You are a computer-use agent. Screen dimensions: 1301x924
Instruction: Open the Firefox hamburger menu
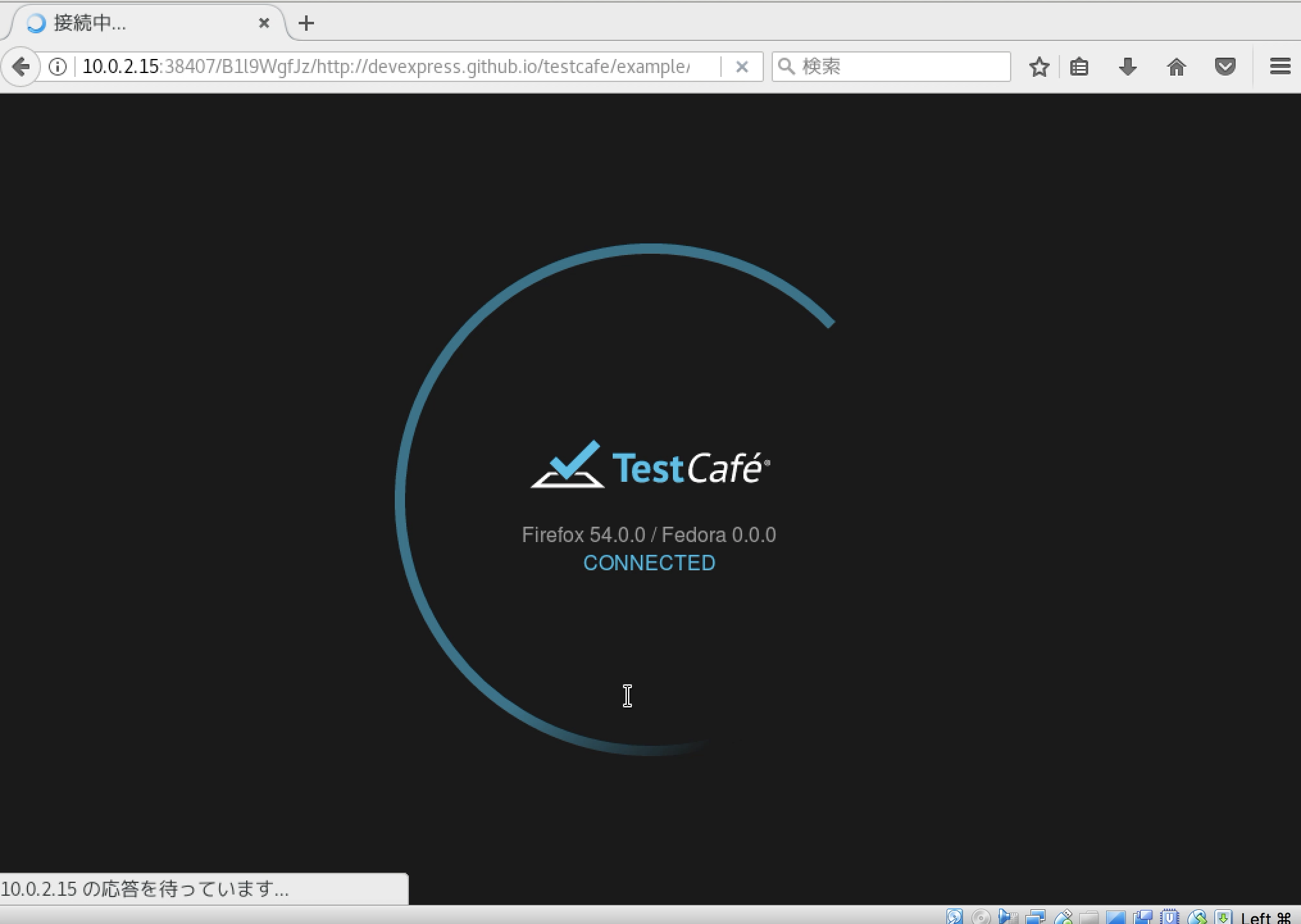pos(1280,66)
